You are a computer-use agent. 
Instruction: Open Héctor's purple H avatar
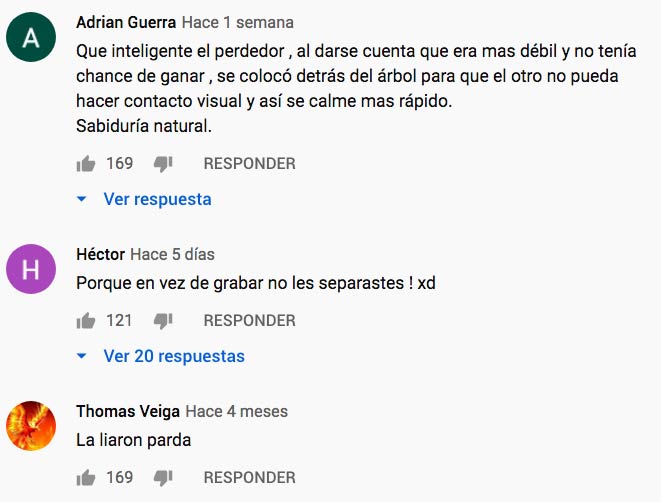pyautogui.click(x=31, y=269)
